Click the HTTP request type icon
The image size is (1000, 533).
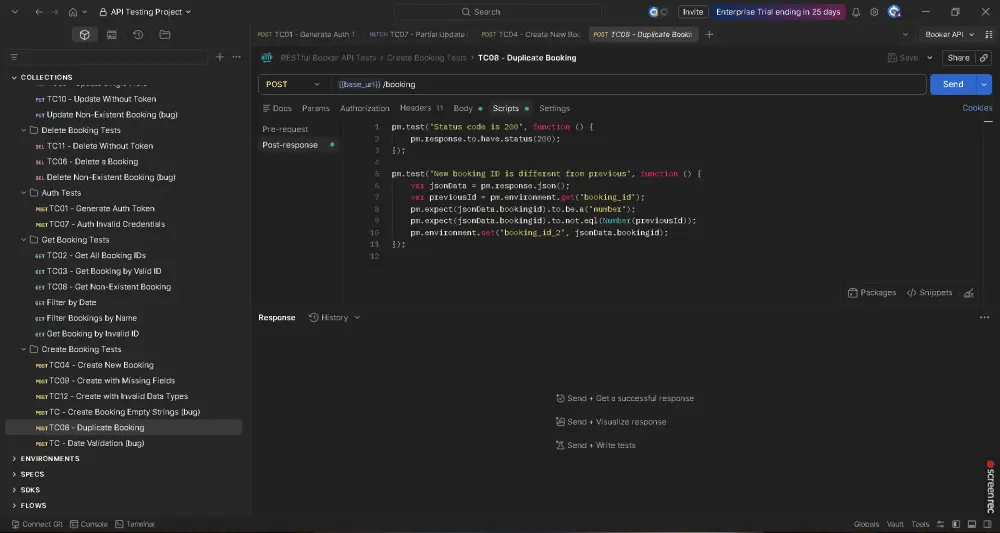(x=267, y=58)
